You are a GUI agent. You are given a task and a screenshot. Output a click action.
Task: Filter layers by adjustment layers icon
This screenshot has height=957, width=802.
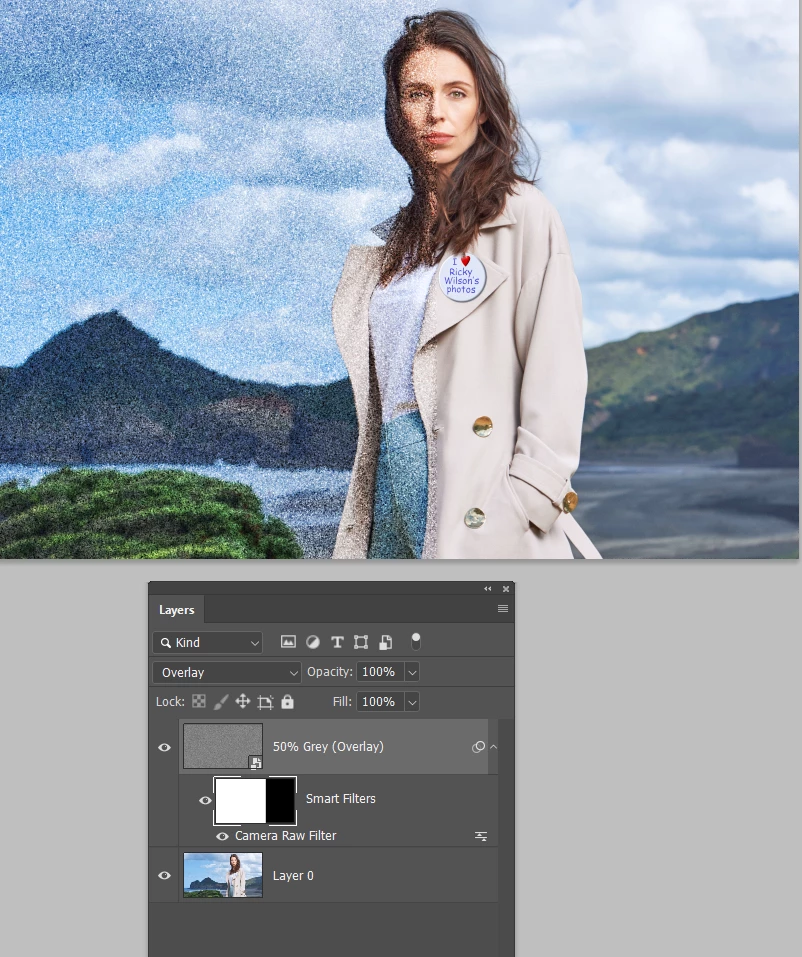[312, 641]
